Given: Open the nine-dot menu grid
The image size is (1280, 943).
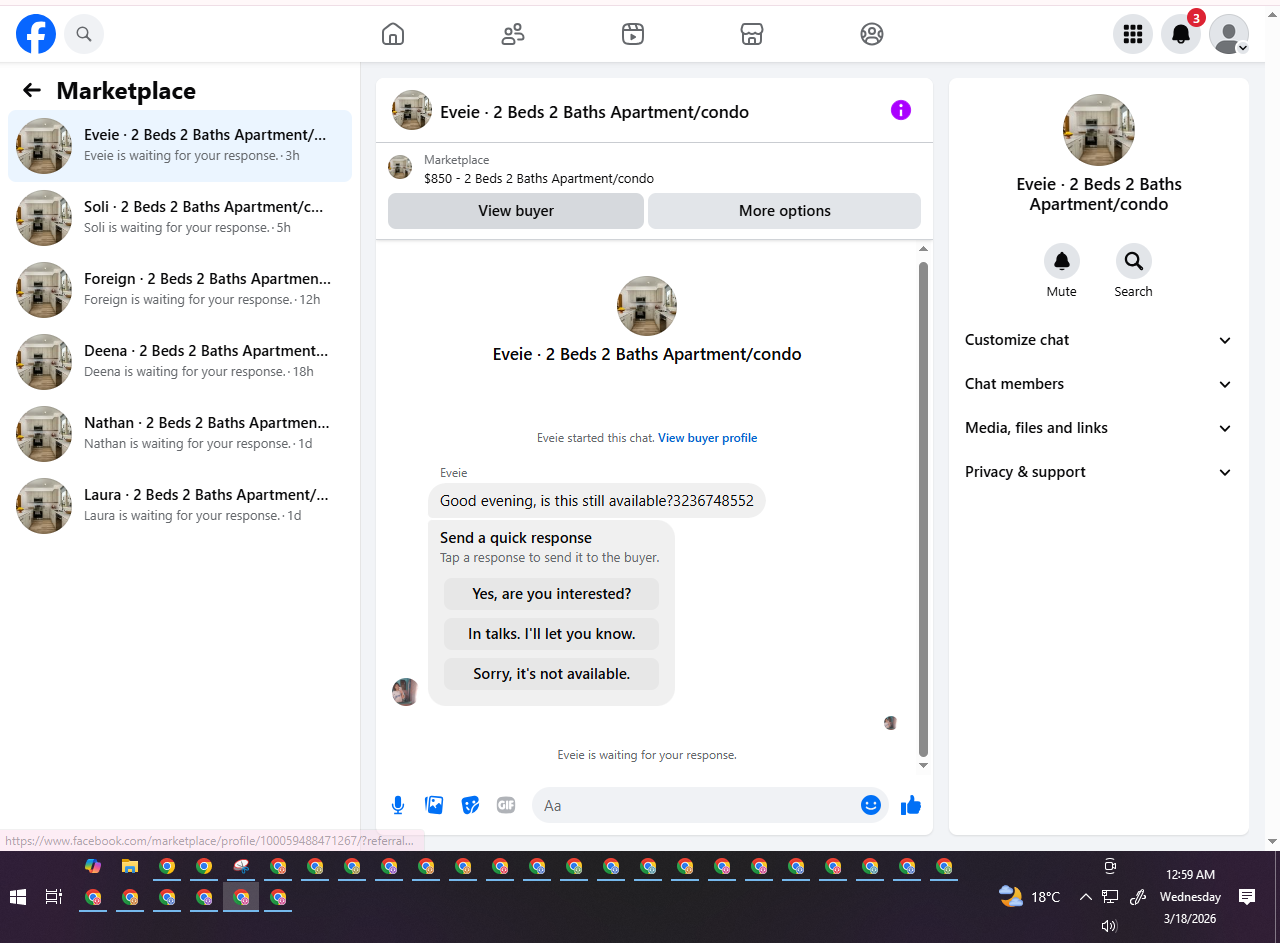Looking at the screenshot, I should 1133,34.
